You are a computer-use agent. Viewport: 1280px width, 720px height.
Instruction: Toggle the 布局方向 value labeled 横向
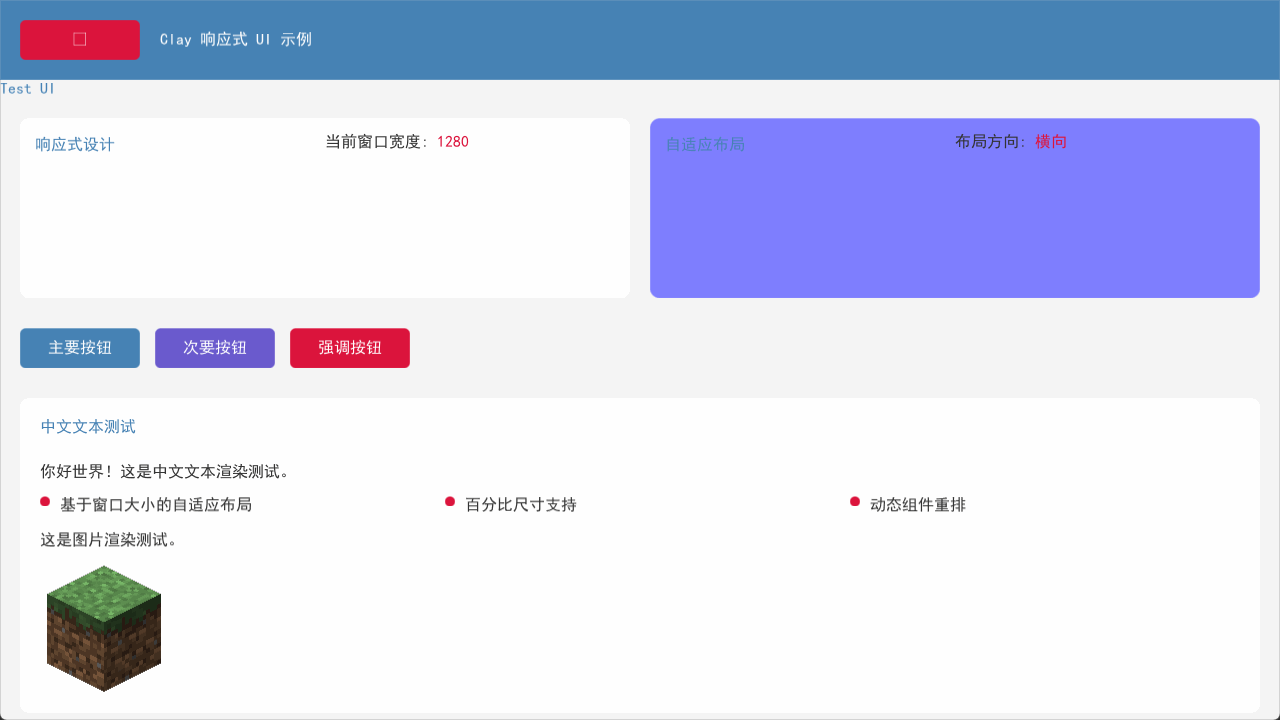(x=1051, y=141)
